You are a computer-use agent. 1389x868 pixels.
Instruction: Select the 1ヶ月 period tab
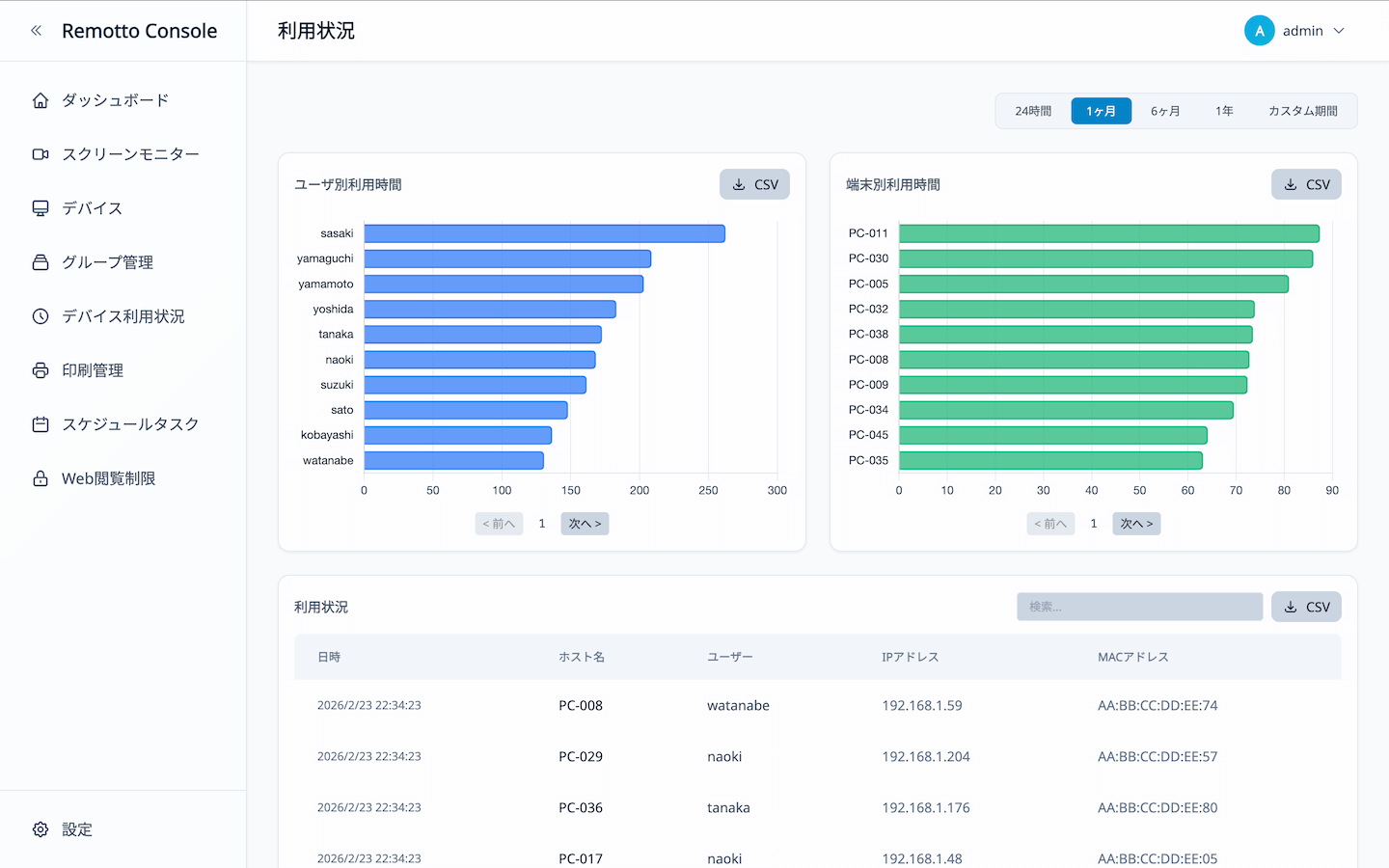[x=1101, y=111]
